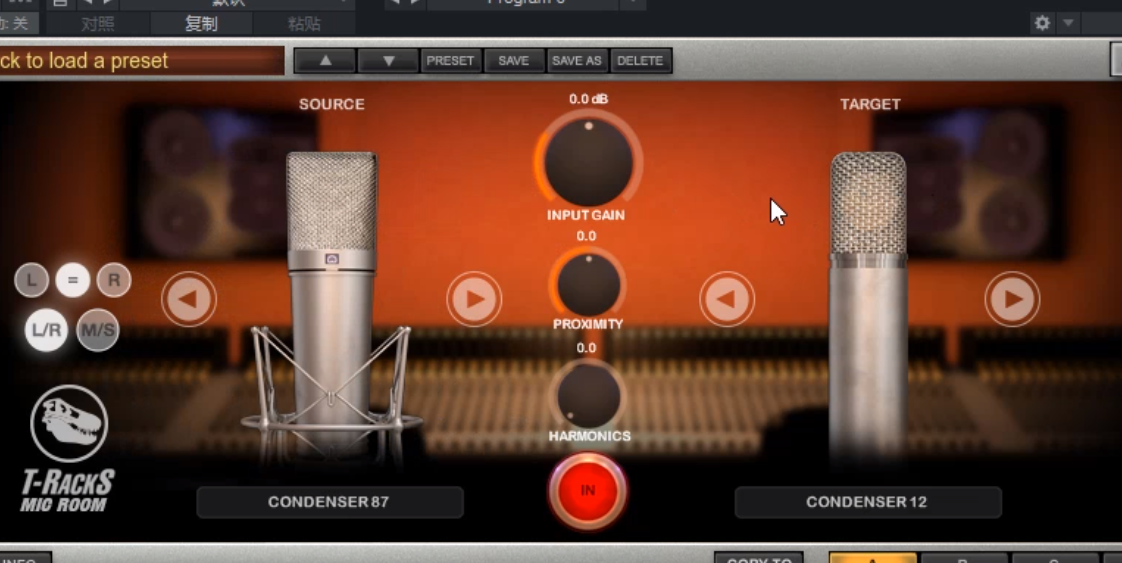Load the next preset with down arrow
This screenshot has width=1122, height=563.
pos(389,61)
